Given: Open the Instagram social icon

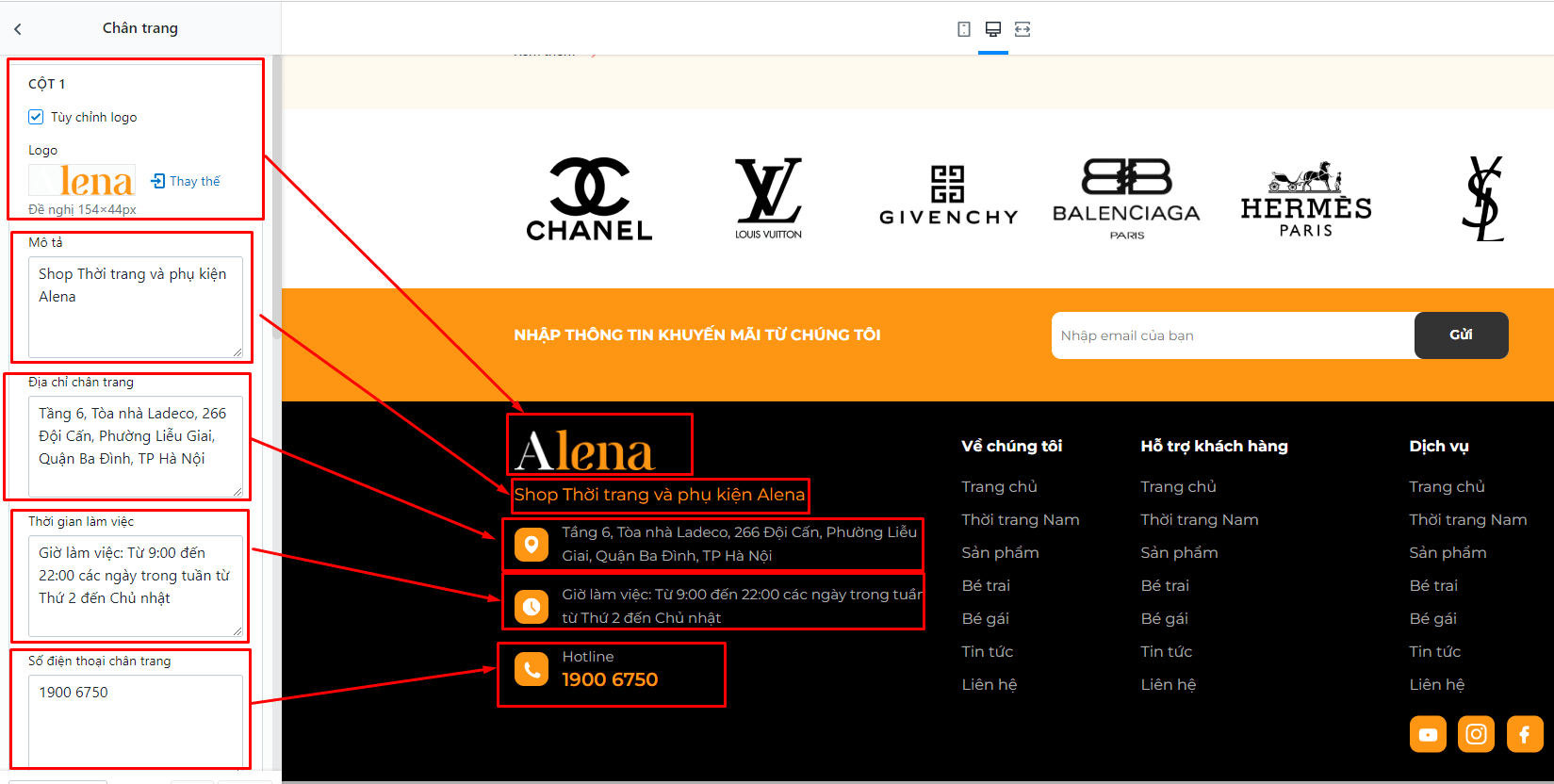Looking at the screenshot, I should click(1476, 734).
